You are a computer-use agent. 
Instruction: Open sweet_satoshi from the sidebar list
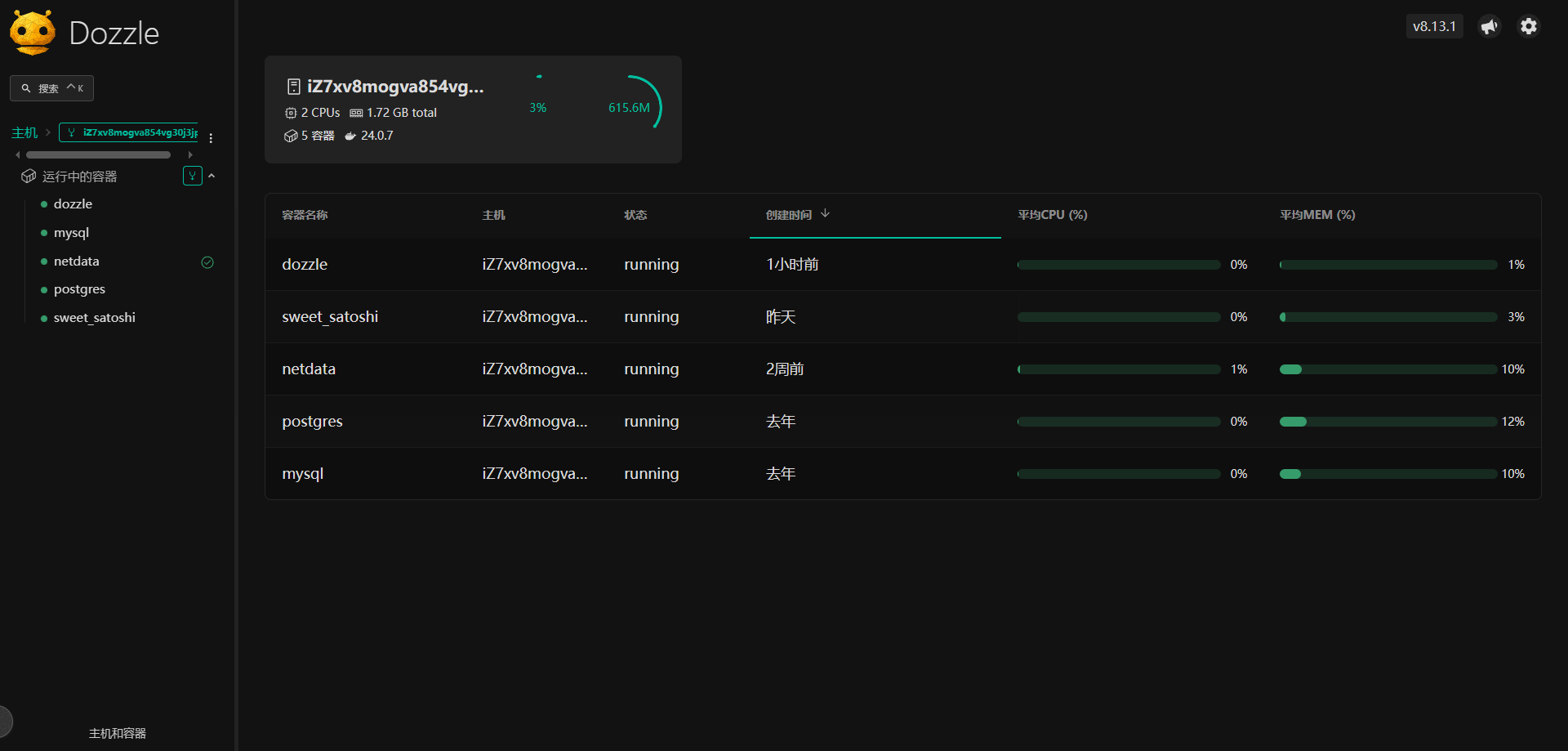pos(94,318)
